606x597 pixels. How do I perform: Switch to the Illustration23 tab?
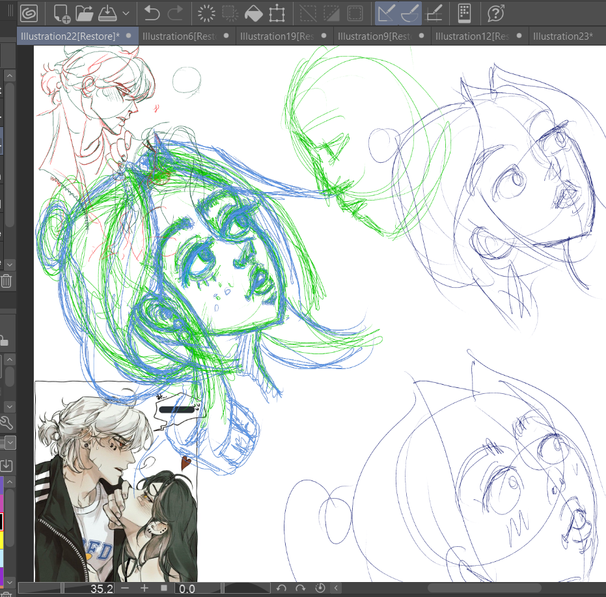pyautogui.click(x=564, y=36)
